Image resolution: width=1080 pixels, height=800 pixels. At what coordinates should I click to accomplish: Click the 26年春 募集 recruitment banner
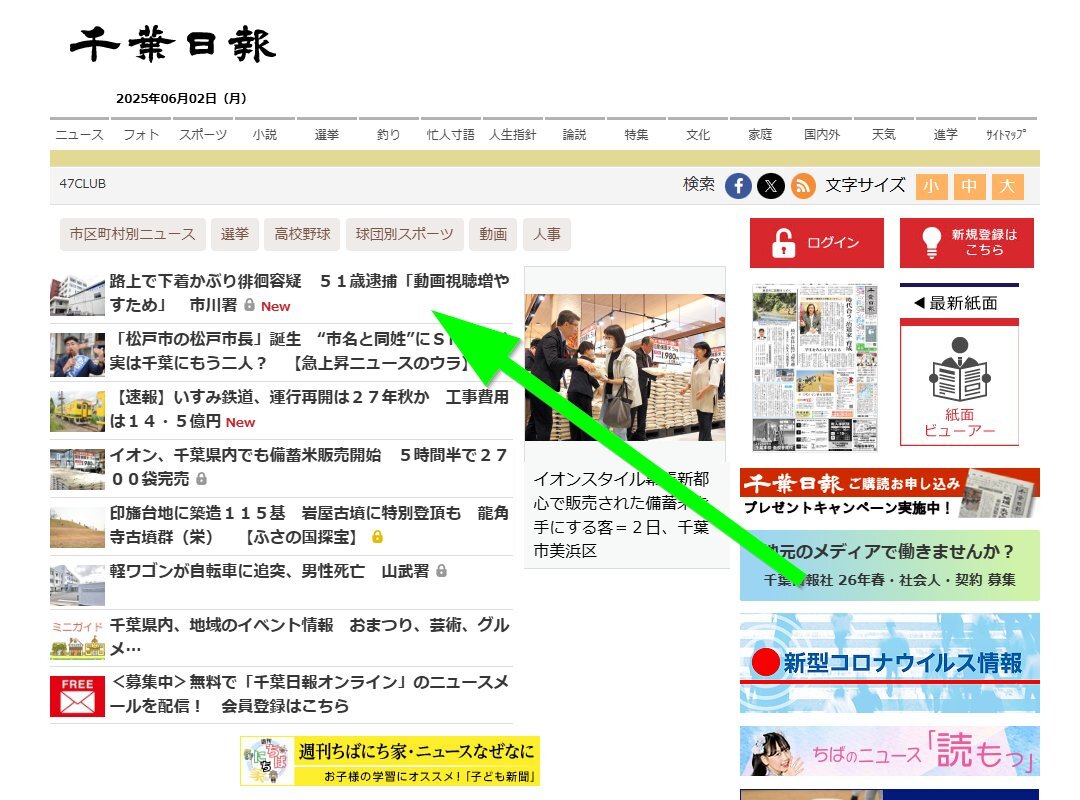[890, 565]
